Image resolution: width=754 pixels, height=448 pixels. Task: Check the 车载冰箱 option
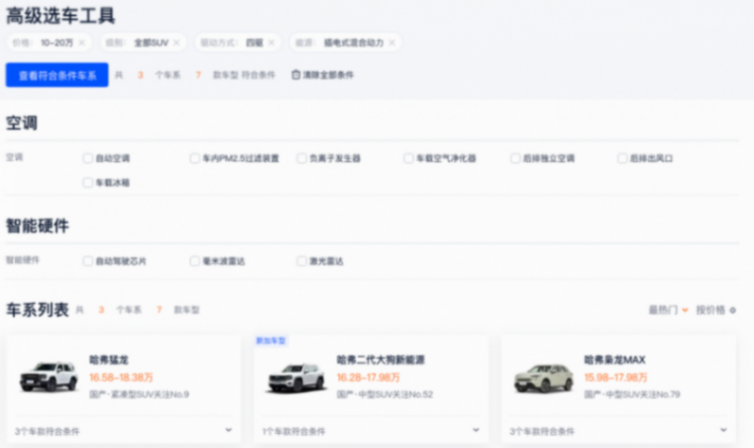88,183
